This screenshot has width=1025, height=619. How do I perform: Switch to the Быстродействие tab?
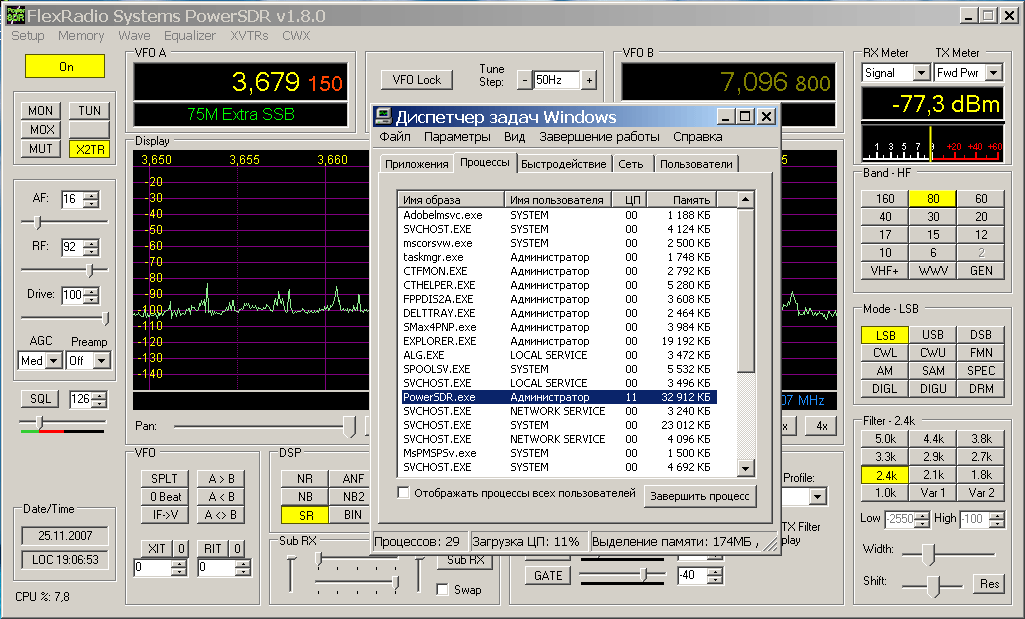pyautogui.click(x=563, y=164)
